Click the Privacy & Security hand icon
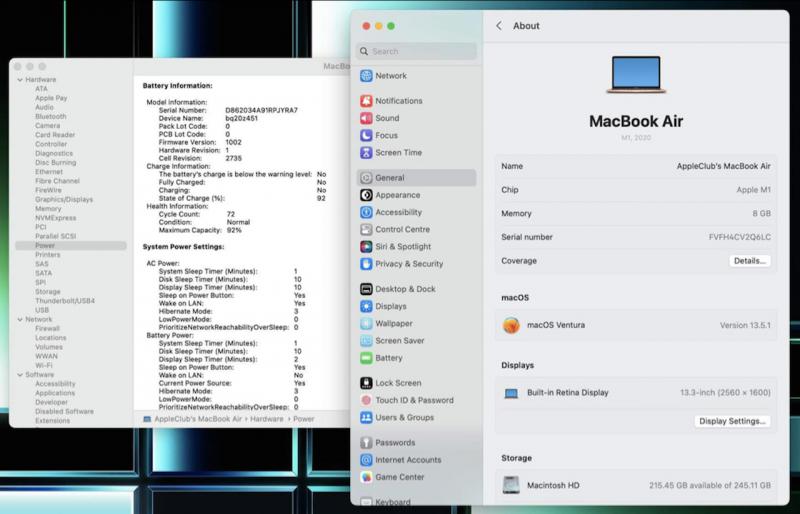Image resolution: width=800 pixels, height=514 pixels. pos(366,264)
